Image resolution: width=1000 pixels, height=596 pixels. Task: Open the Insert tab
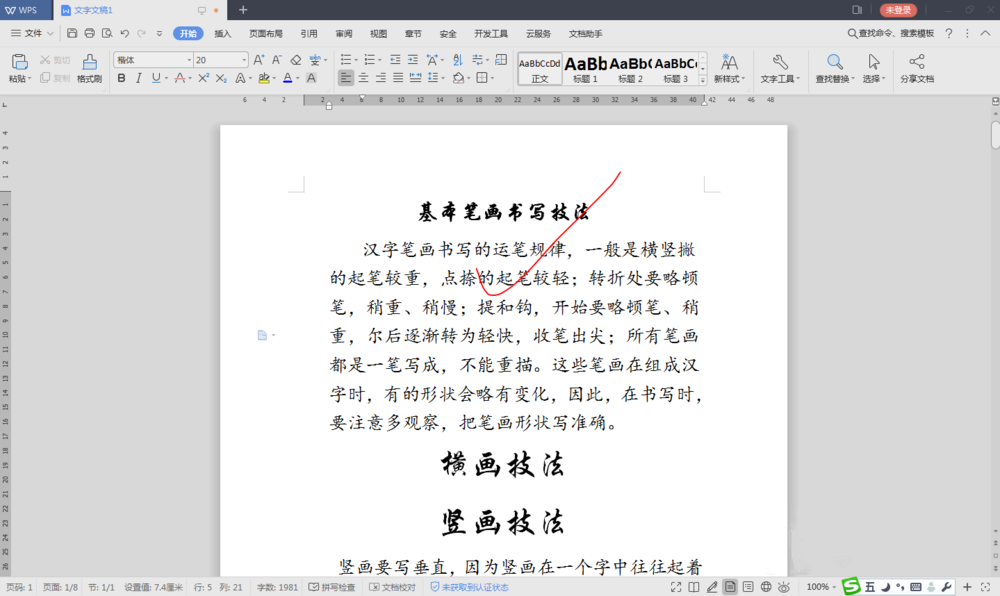(x=223, y=34)
